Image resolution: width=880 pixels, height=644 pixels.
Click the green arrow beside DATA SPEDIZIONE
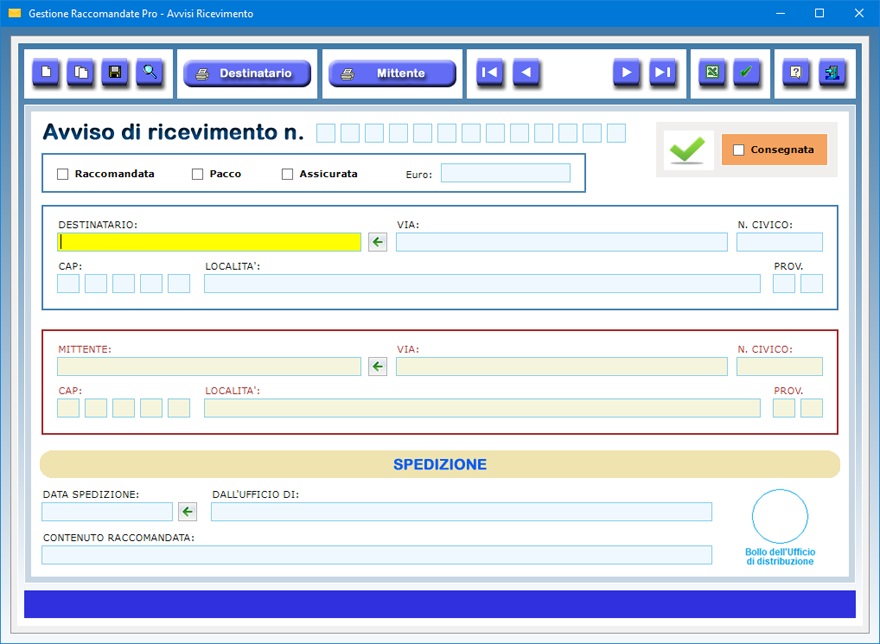click(187, 511)
